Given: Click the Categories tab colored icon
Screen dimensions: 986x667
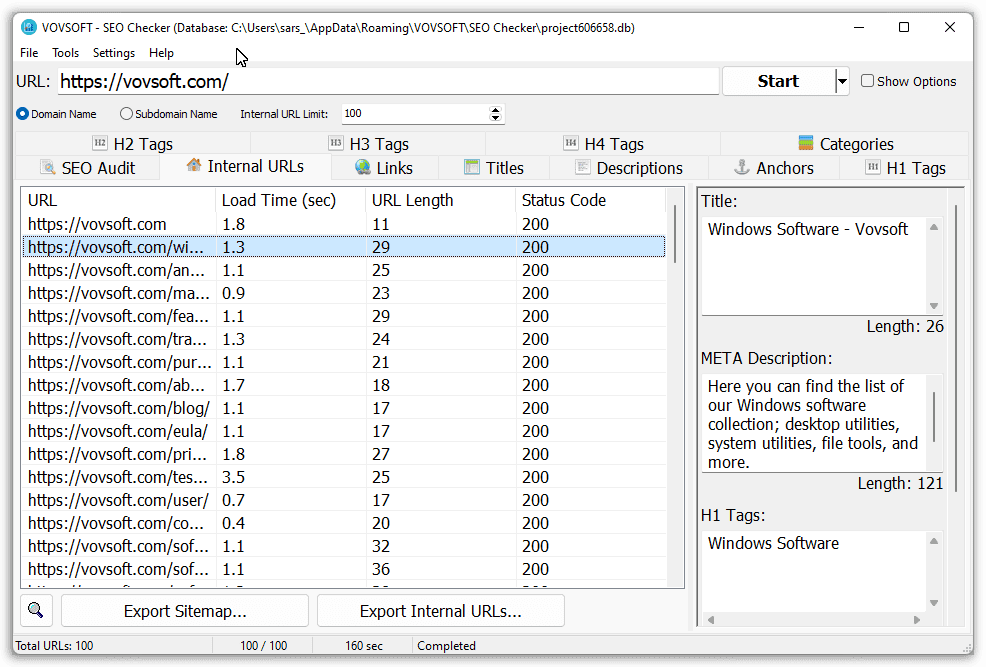Looking at the screenshot, I should tap(806, 143).
